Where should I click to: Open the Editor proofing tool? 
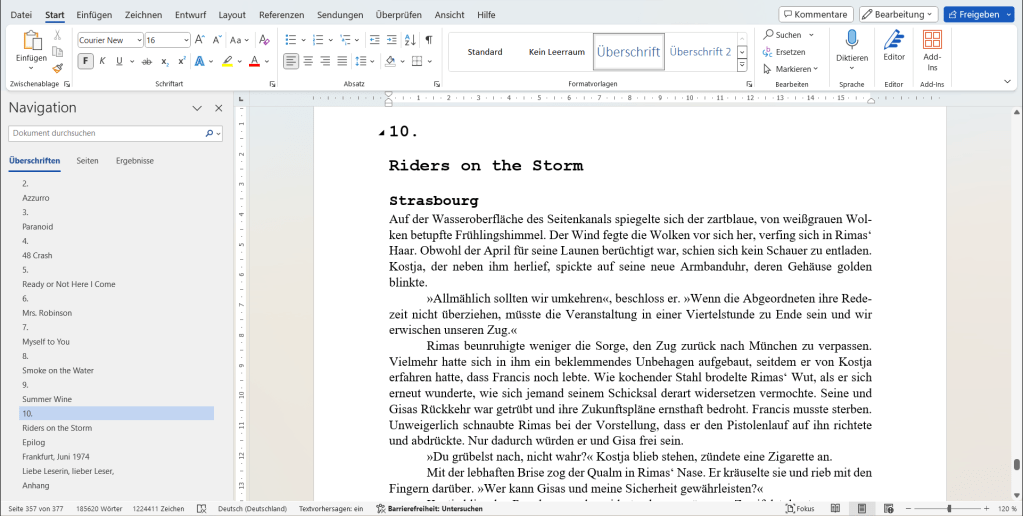pos(893,47)
